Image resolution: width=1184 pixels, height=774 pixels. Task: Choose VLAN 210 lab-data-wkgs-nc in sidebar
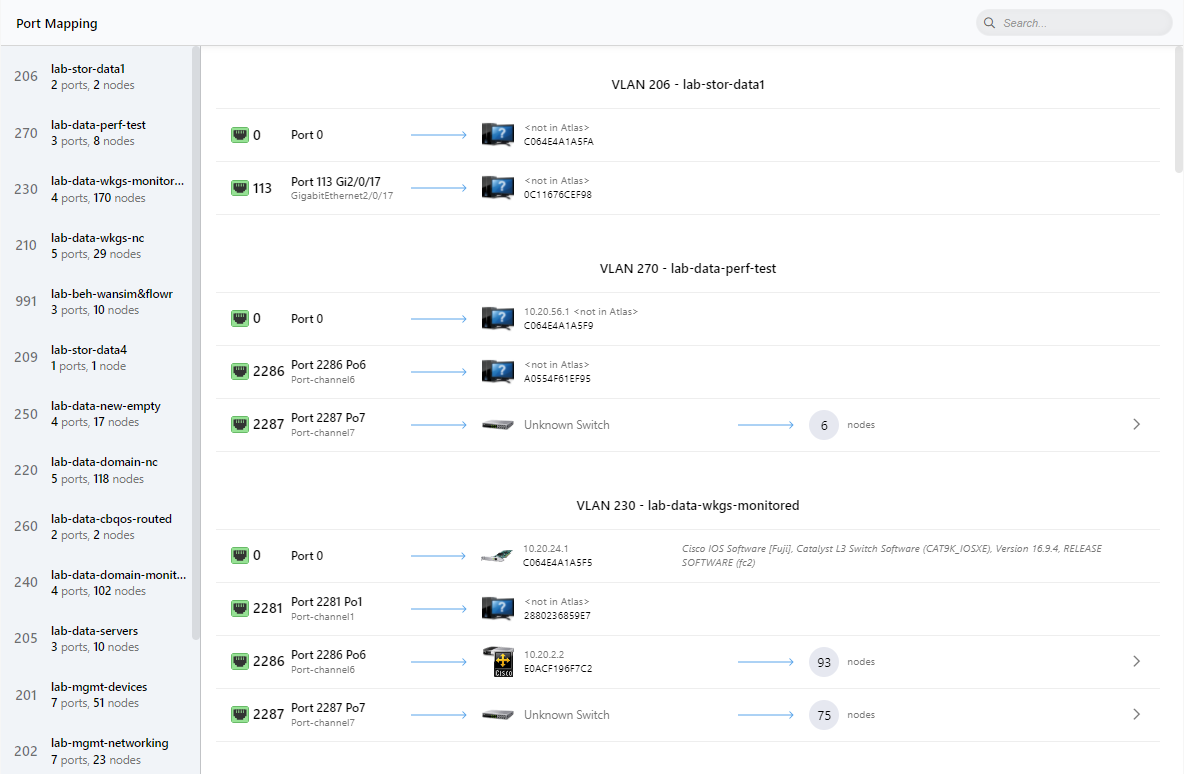tap(96, 245)
